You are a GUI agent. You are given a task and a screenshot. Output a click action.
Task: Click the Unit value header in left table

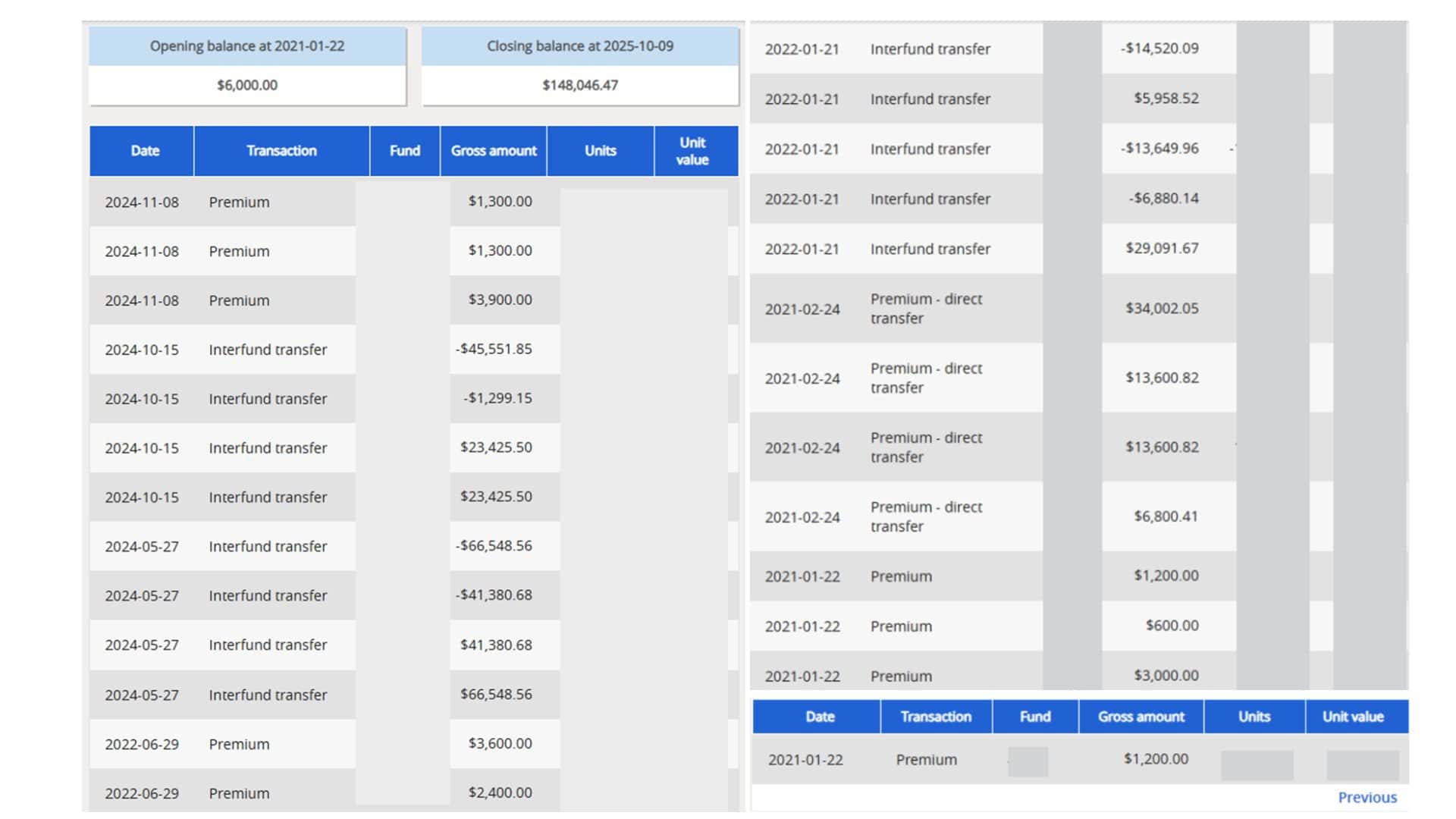[x=692, y=151]
